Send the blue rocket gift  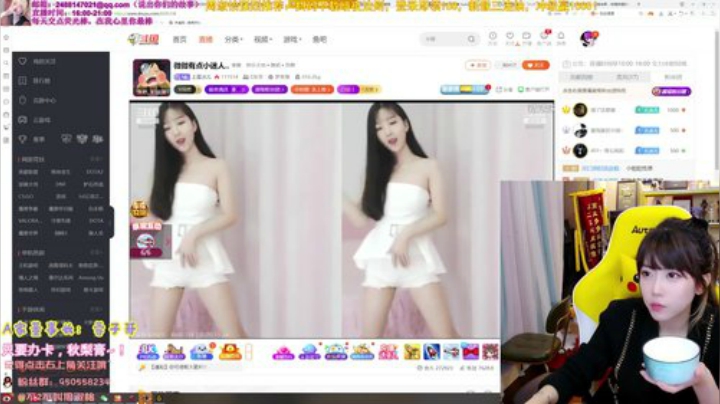[432, 352]
